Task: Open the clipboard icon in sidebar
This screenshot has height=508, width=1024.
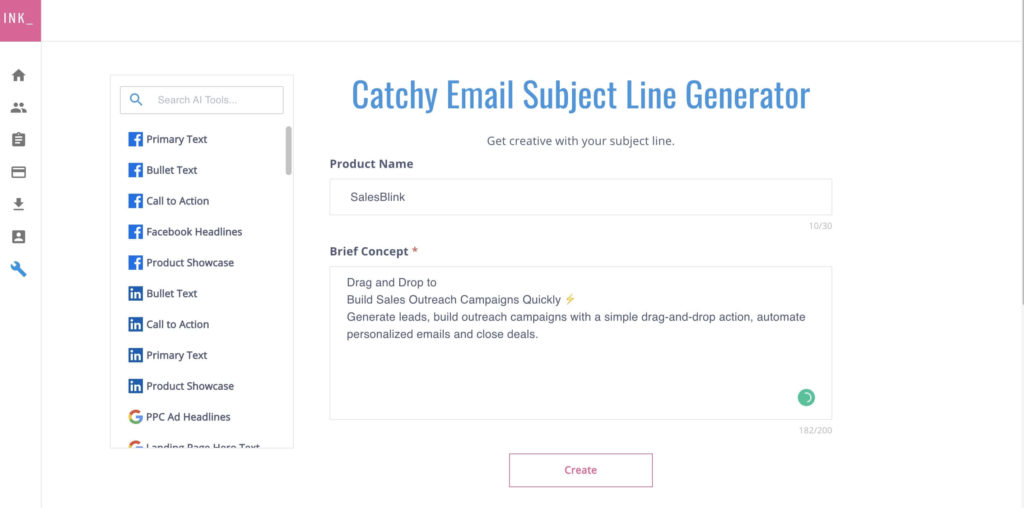Action: 19,140
